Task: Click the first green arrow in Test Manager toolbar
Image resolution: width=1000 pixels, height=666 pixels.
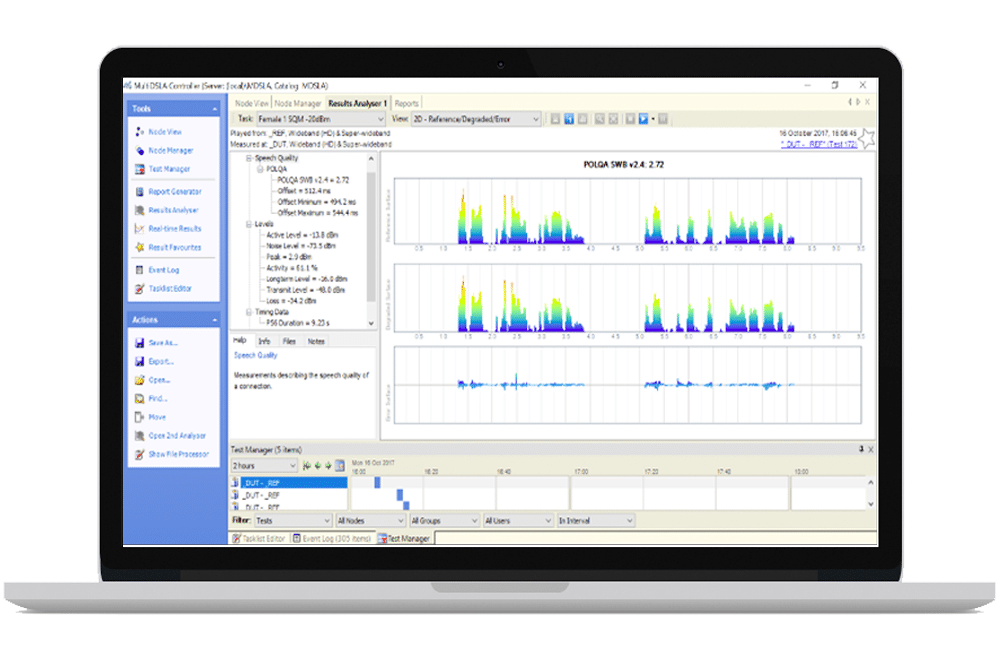Action: coord(307,466)
